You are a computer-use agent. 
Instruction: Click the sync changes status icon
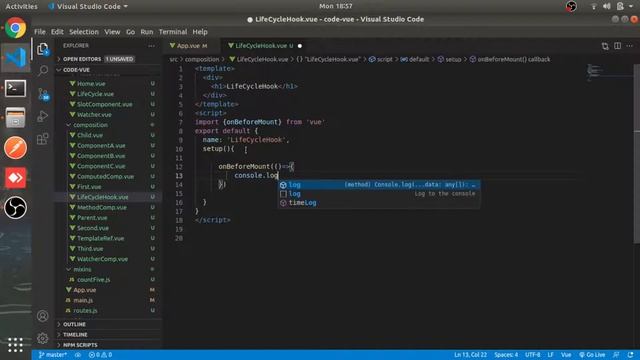(x=78, y=355)
